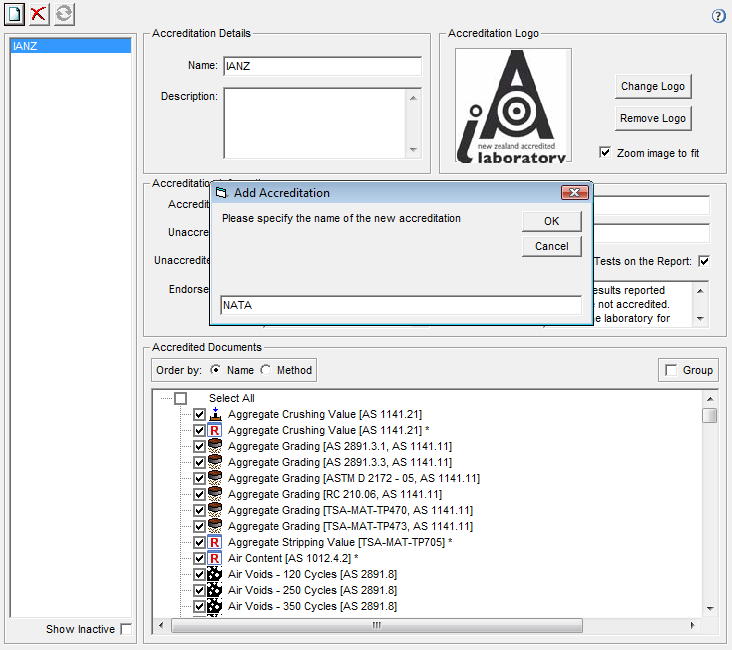Click down arrow of accredited documents scrollbar
Image resolution: width=732 pixels, height=650 pixels.
click(x=709, y=608)
